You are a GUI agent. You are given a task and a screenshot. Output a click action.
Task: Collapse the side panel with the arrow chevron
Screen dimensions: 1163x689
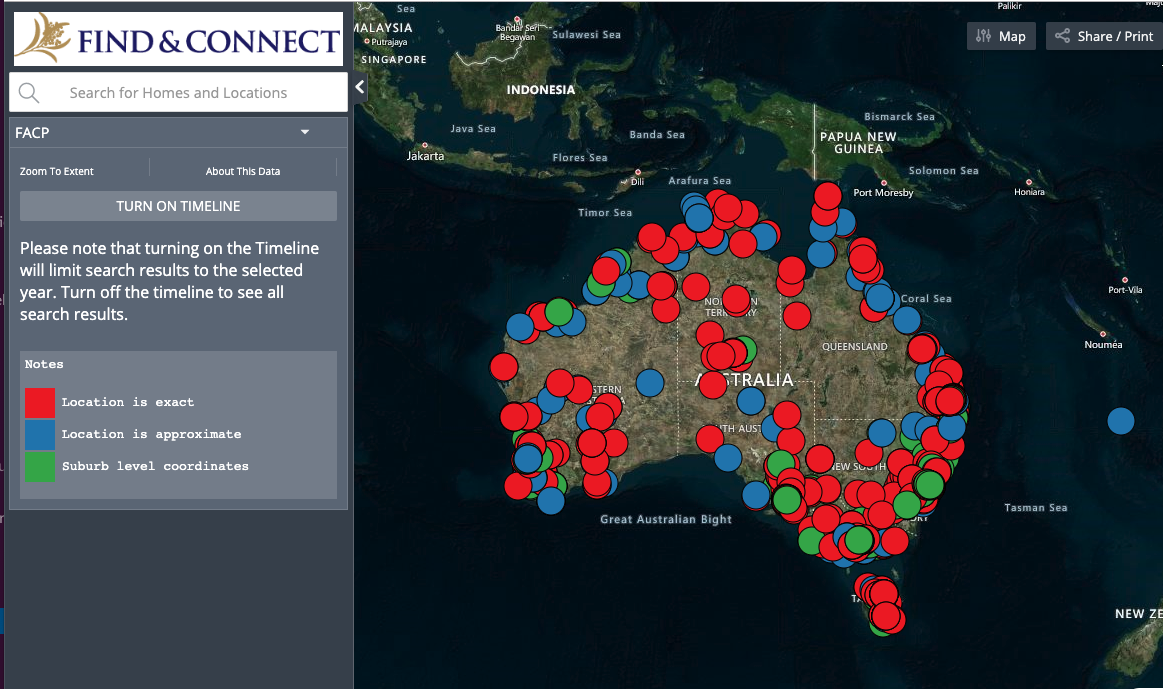pos(360,88)
